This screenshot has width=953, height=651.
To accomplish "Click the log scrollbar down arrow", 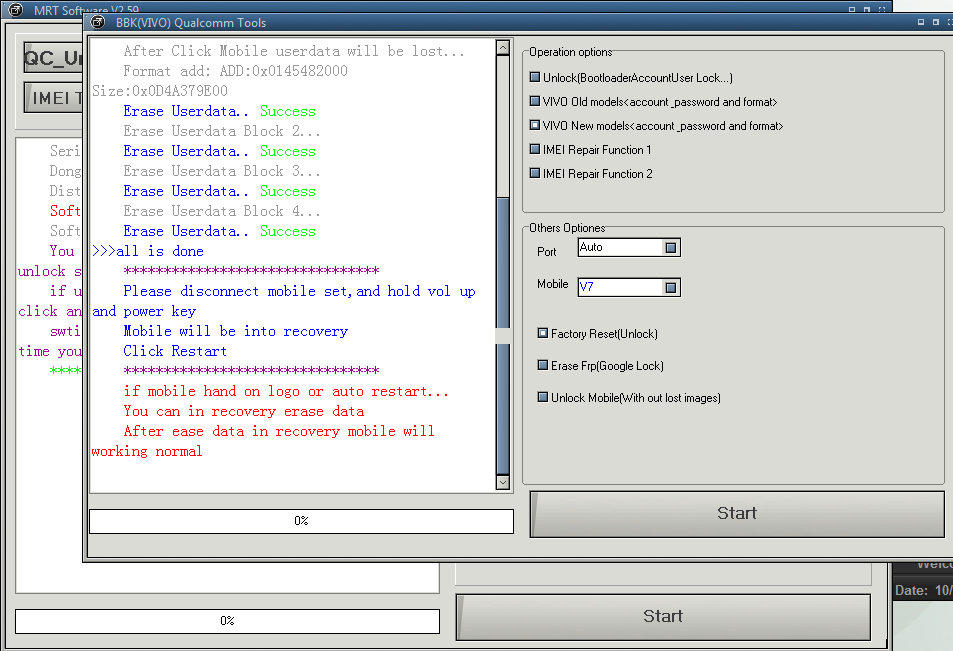I will [503, 483].
